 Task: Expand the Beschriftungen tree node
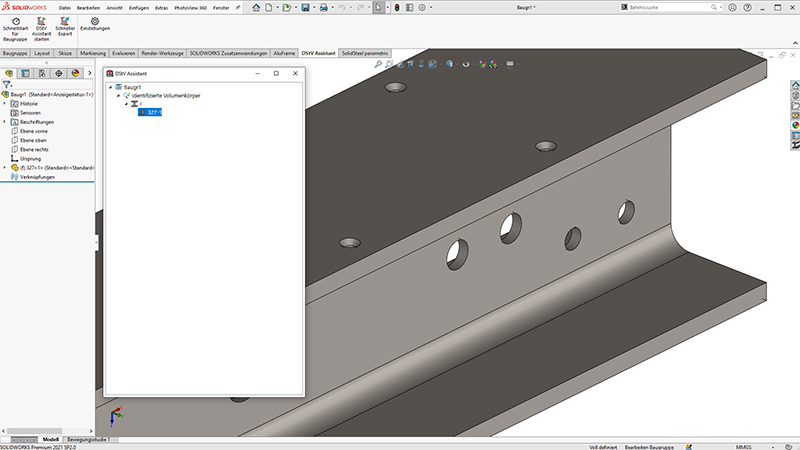[x=5, y=122]
